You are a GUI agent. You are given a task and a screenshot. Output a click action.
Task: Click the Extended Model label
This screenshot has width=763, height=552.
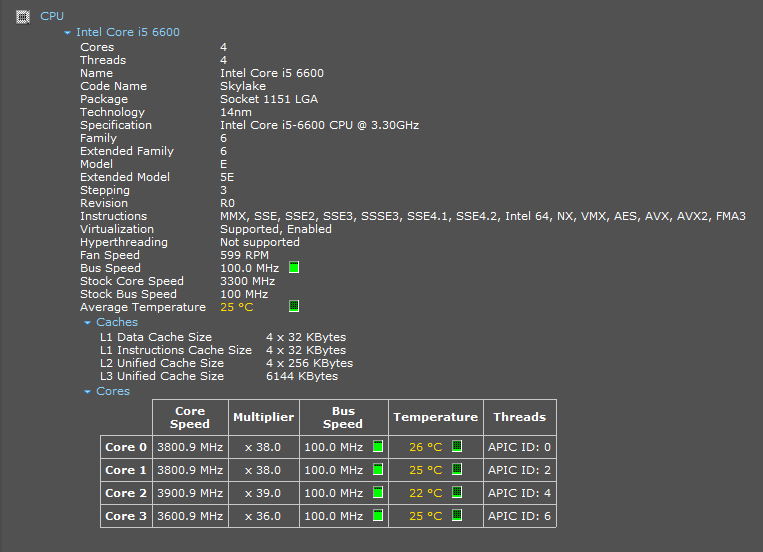point(125,177)
